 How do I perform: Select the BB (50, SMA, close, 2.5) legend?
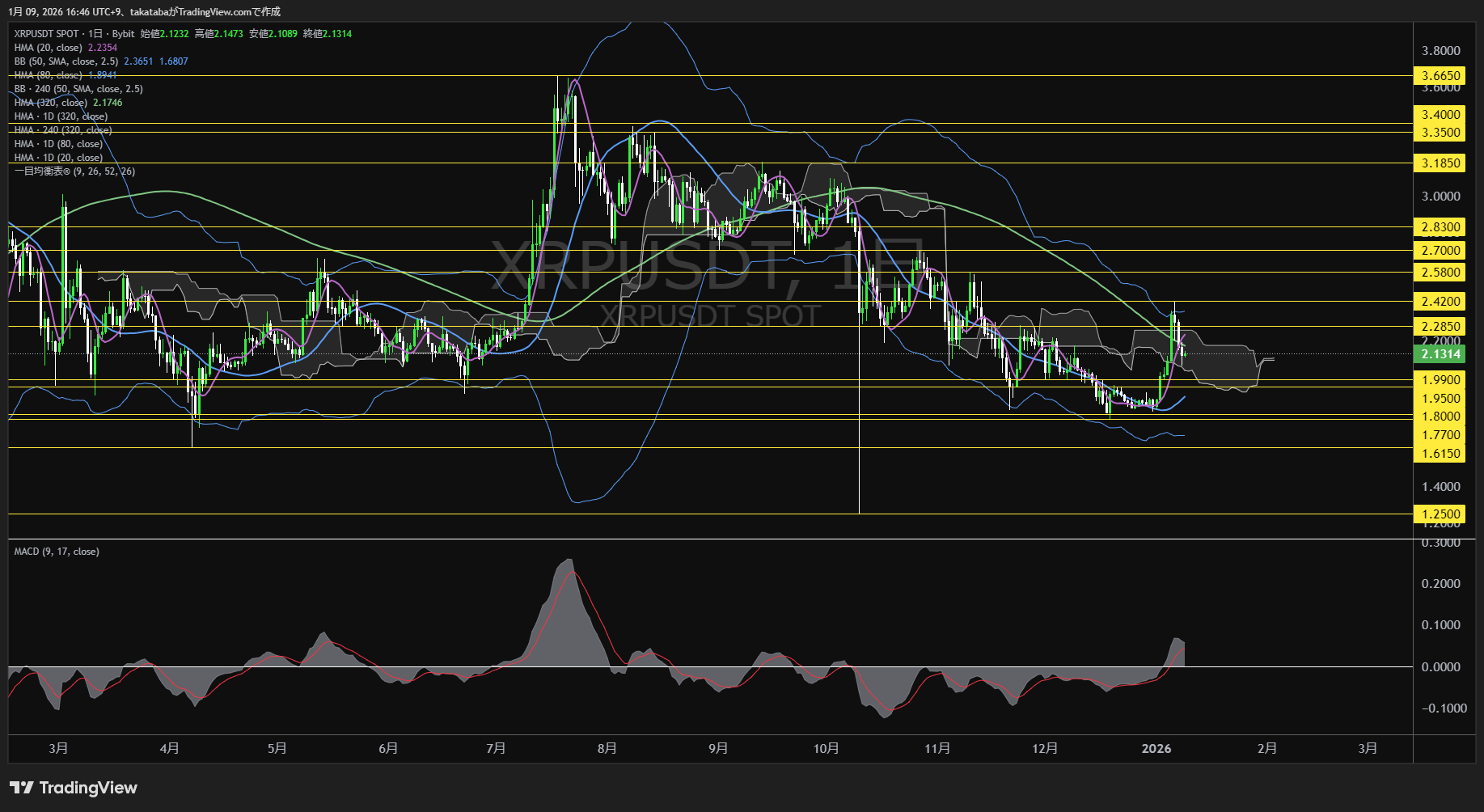[x=66, y=61]
